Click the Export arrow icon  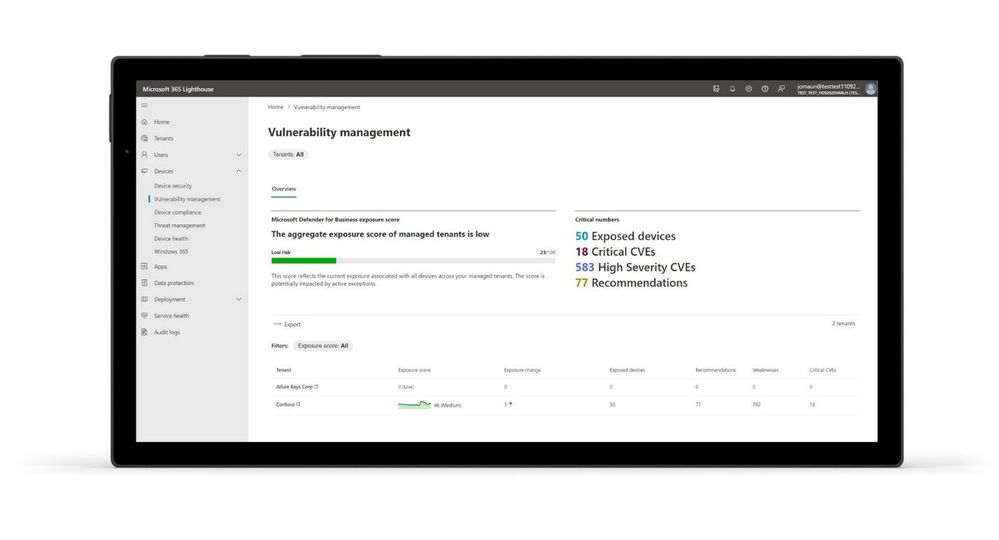(277, 324)
